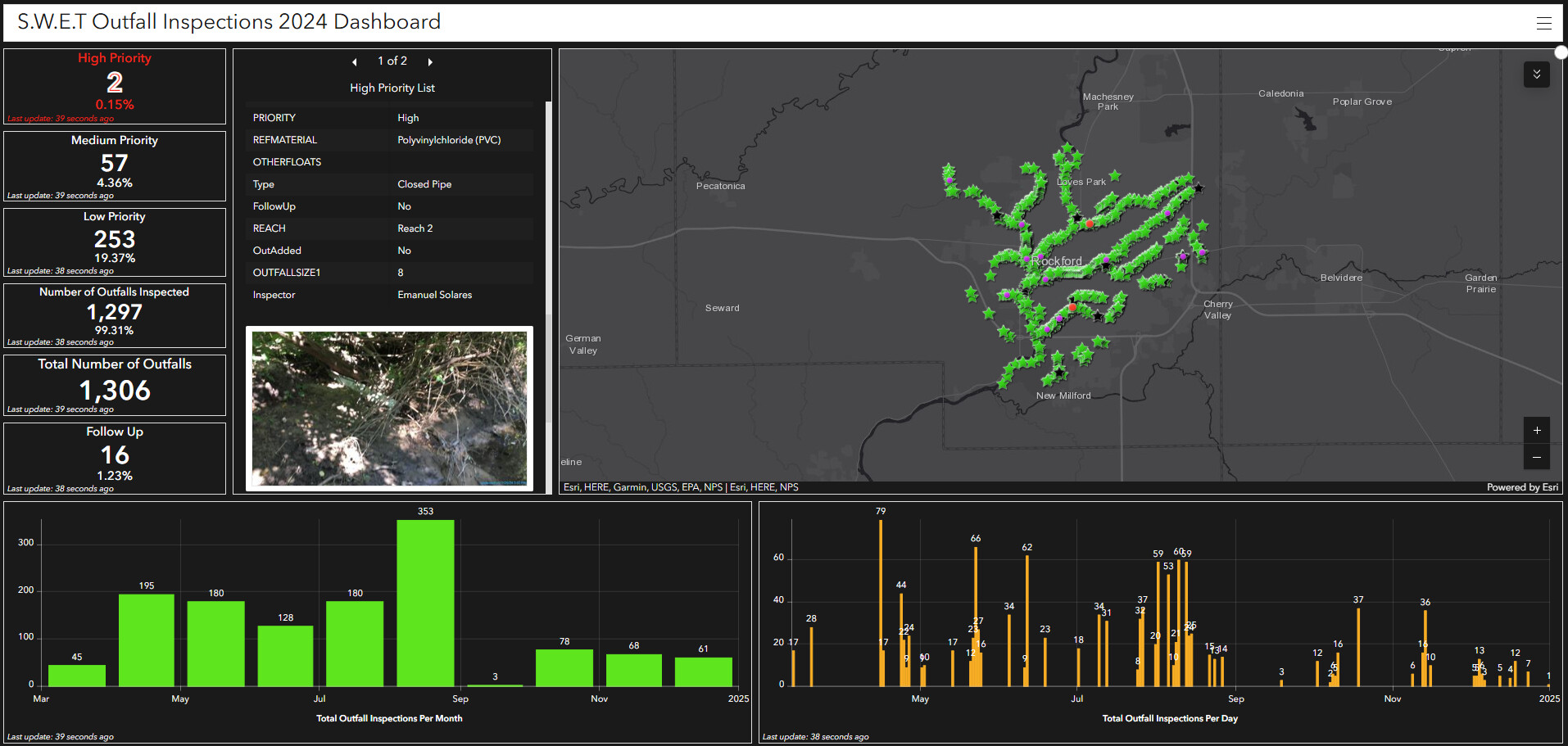Select the April bar showing 195 inspections
This screenshot has width=1568, height=746.
[x=147, y=640]
